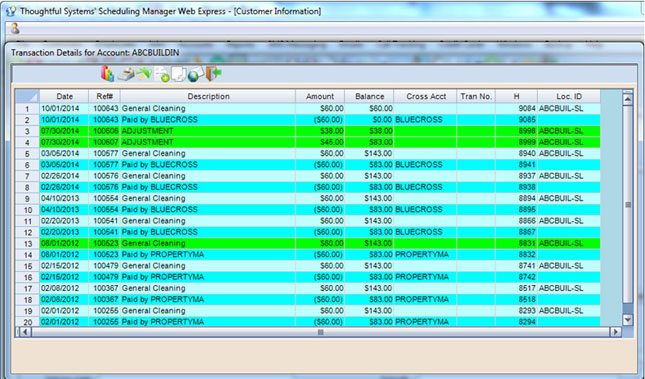Click H value 8518 in row 18
This screenshot has width=645, height=379.
tap(527, 299)
